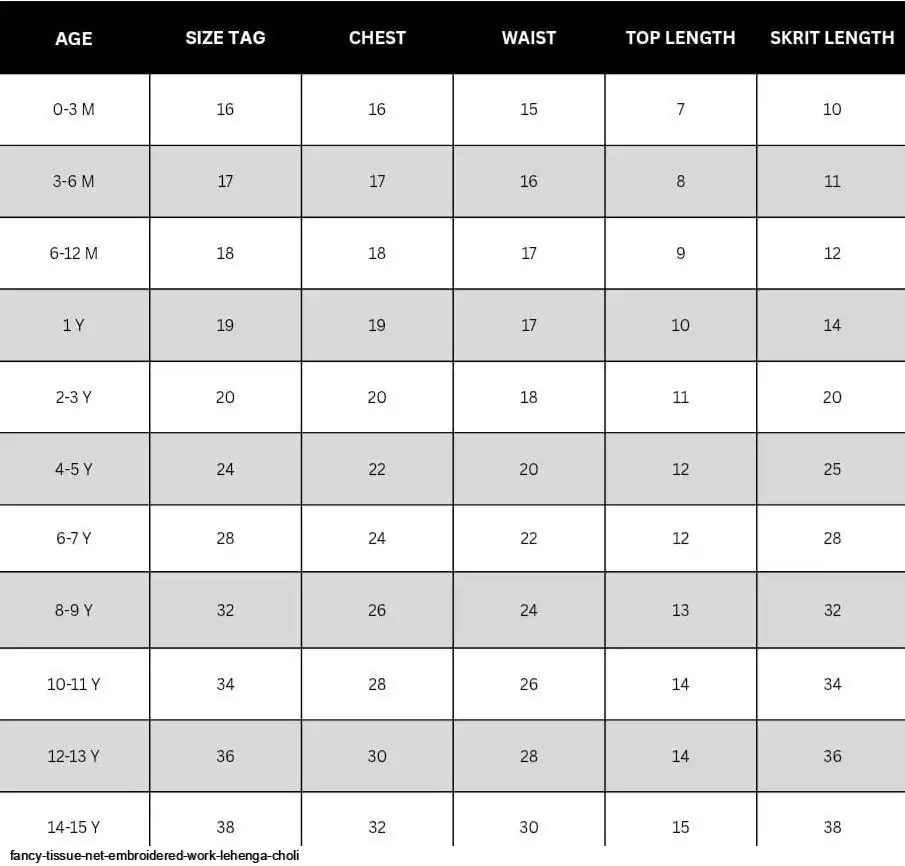905x866 pixels.
Task: Select the 10-11 Y age cell
Action: 74,684
